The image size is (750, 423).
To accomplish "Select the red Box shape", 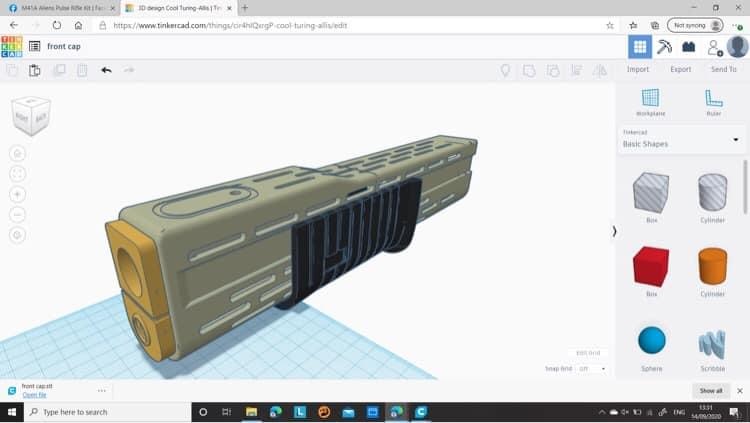I will point(651,267).
